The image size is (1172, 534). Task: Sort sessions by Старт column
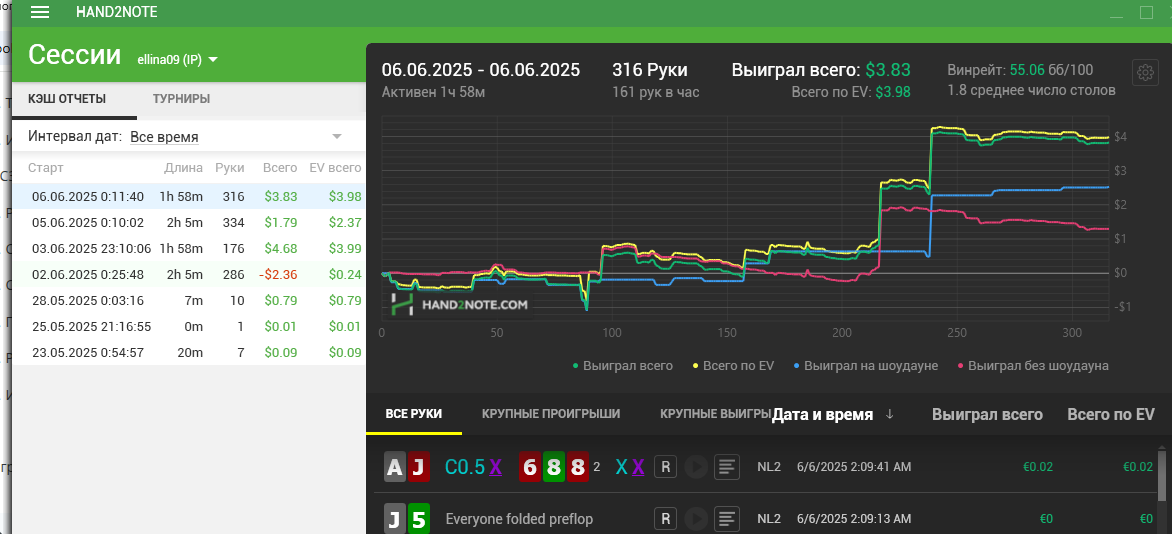click(x=46, y=168)
